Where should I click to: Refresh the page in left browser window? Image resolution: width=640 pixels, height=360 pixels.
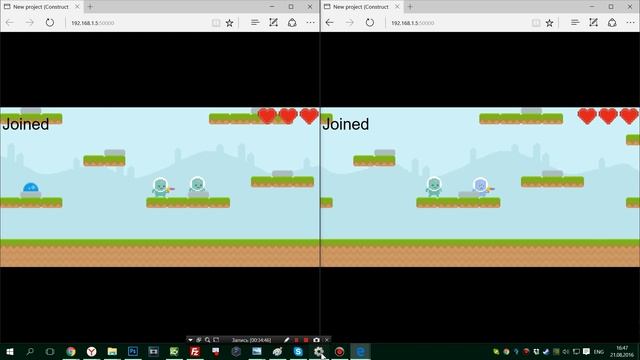tap(50, 23)
